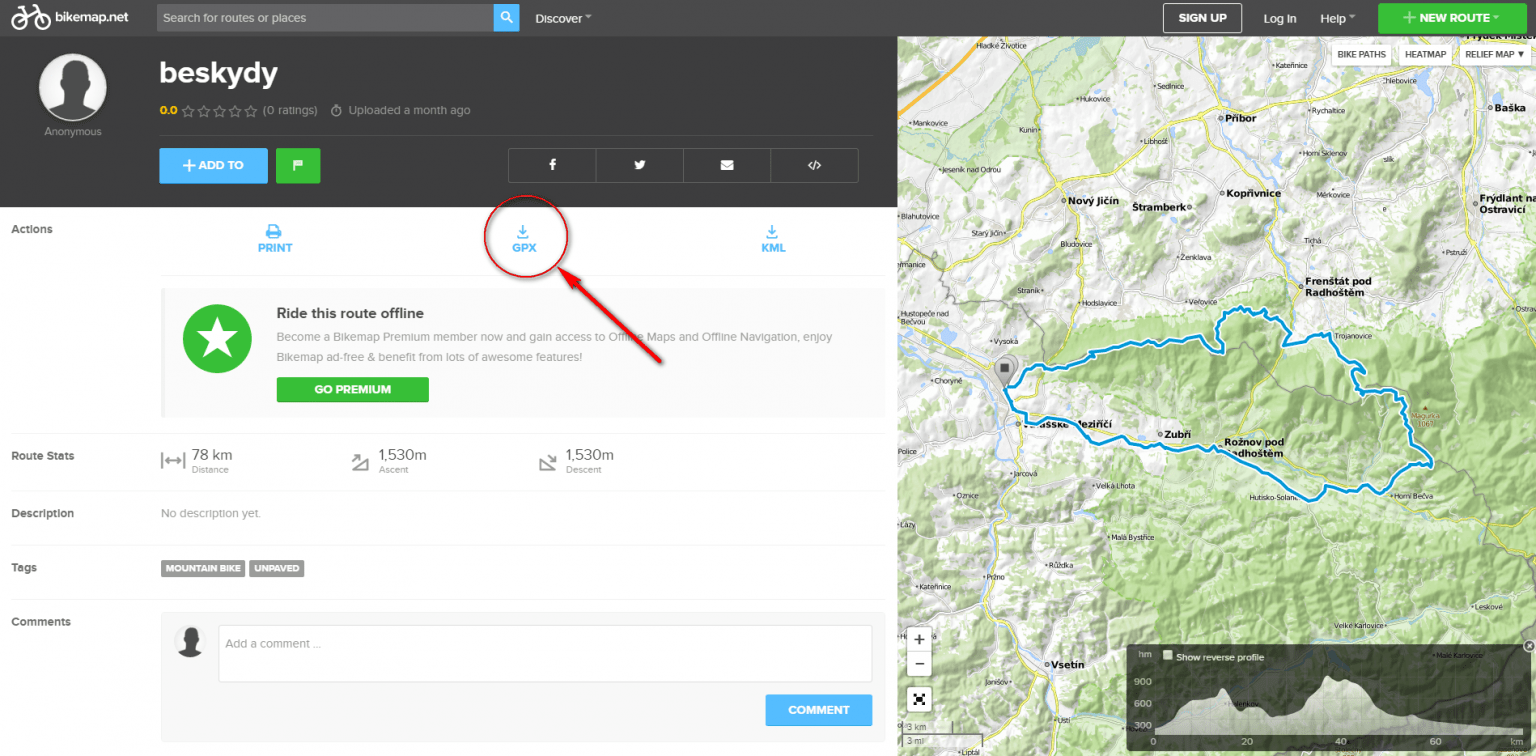Screen dimensions: 1536x756
Task: Click the magnifier search button
Action: [x=507, y=18]
